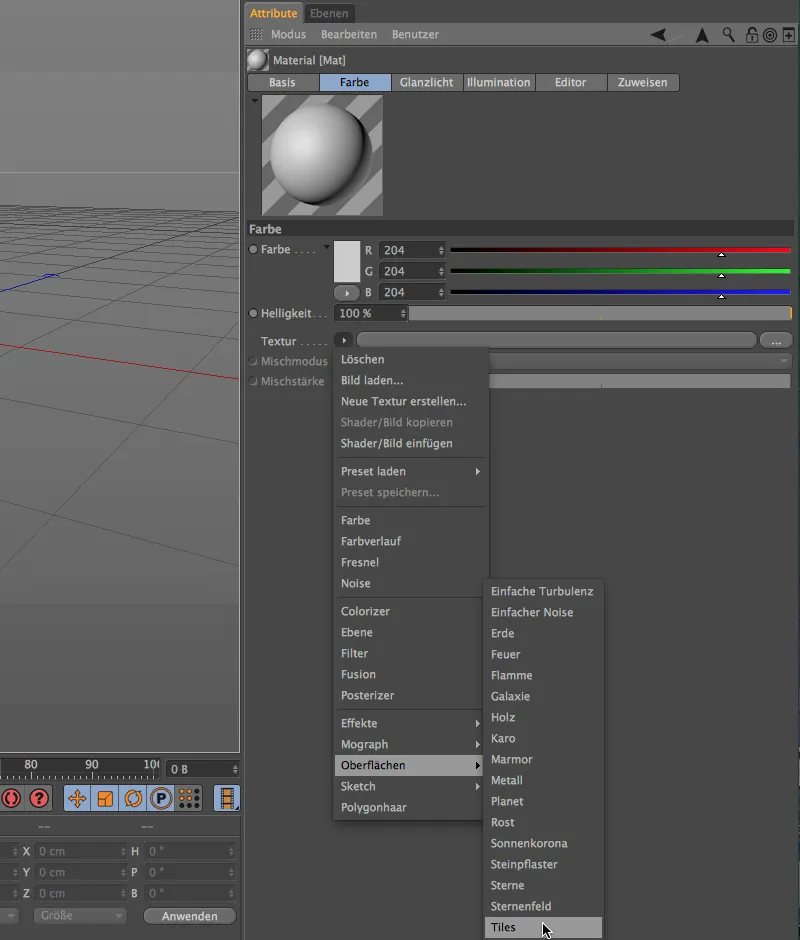This screenshot has width=800, height=940.
Task: Click the target lock-mode icon
Action: click(770, 35)
